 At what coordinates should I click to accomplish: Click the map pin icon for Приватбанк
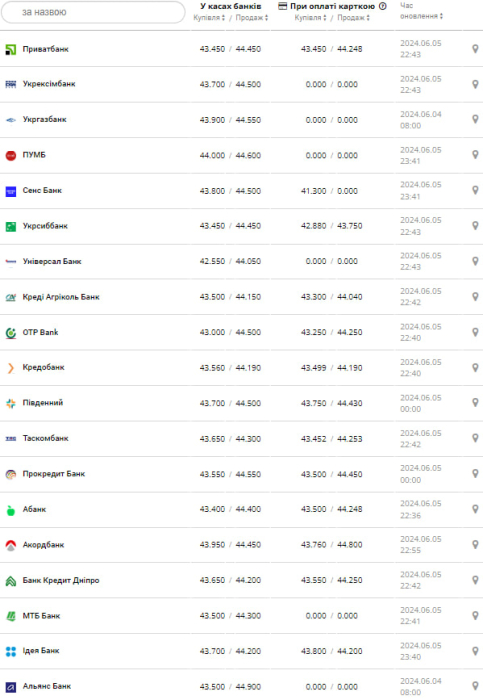tap(475, 49)
